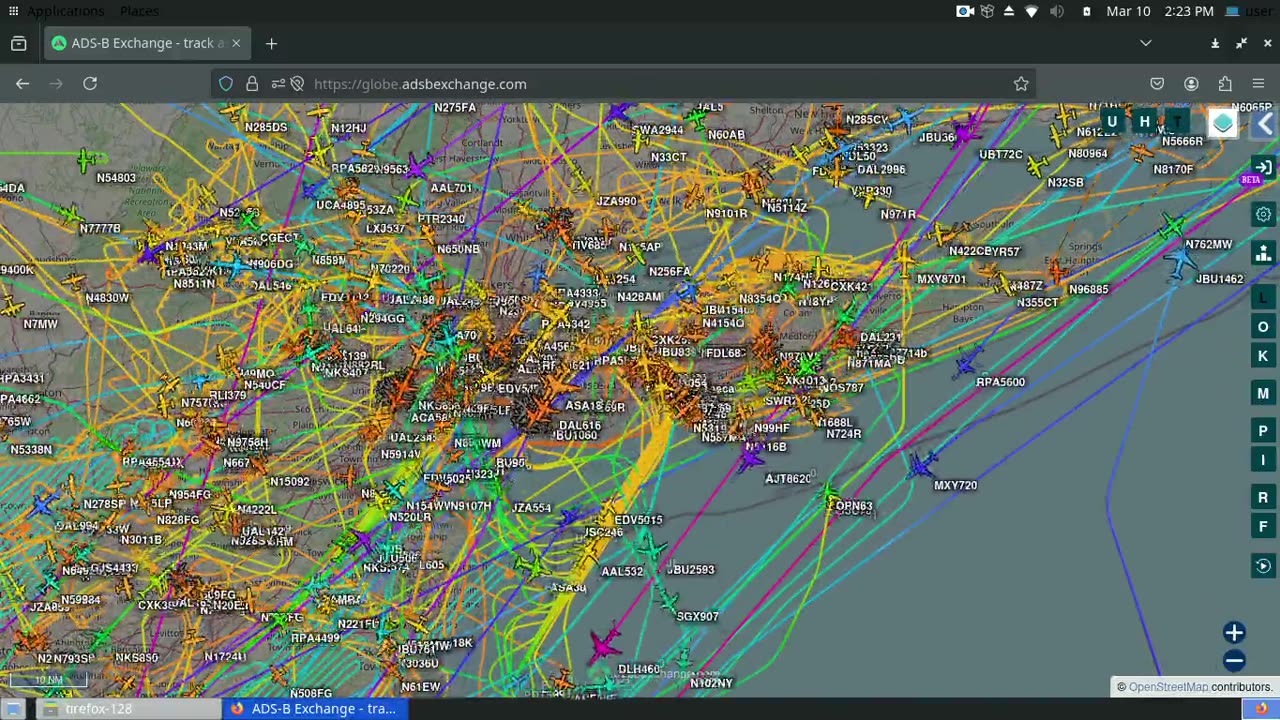
Task: Zoom out with the minus button
Action: pos(1234,661)
